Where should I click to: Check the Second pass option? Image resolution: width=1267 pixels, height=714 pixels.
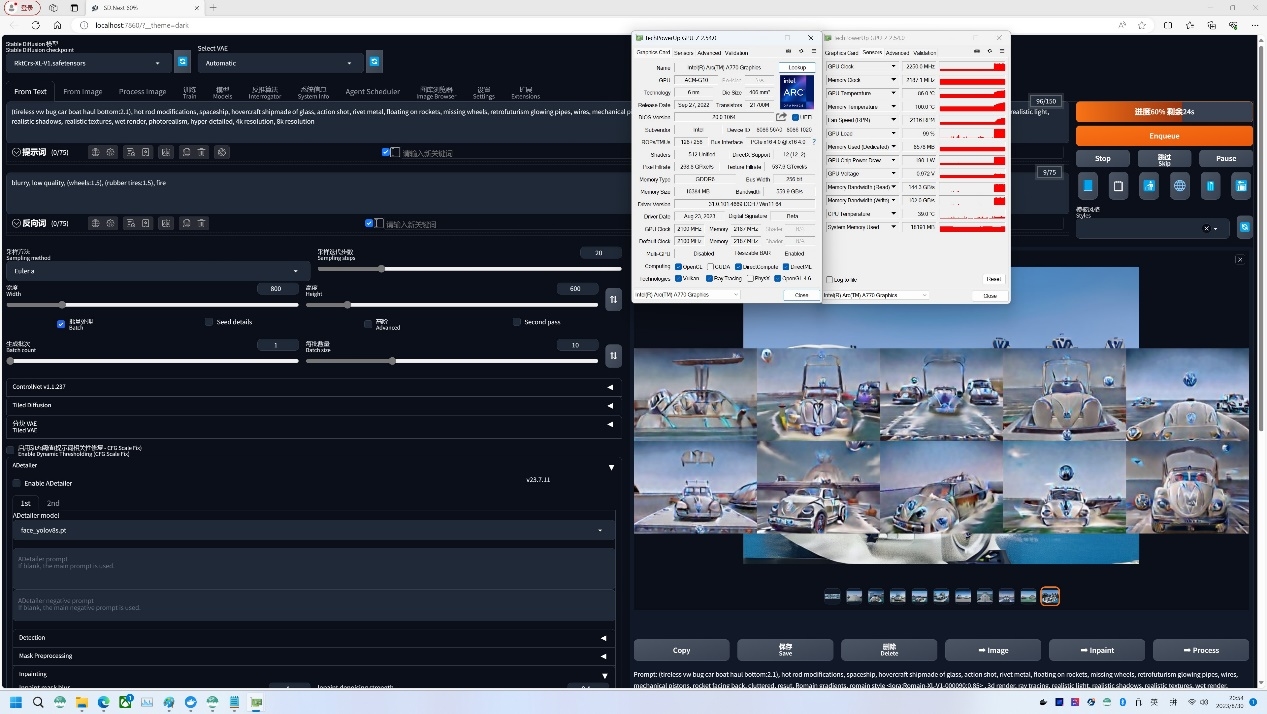click(x=517, y=322)
